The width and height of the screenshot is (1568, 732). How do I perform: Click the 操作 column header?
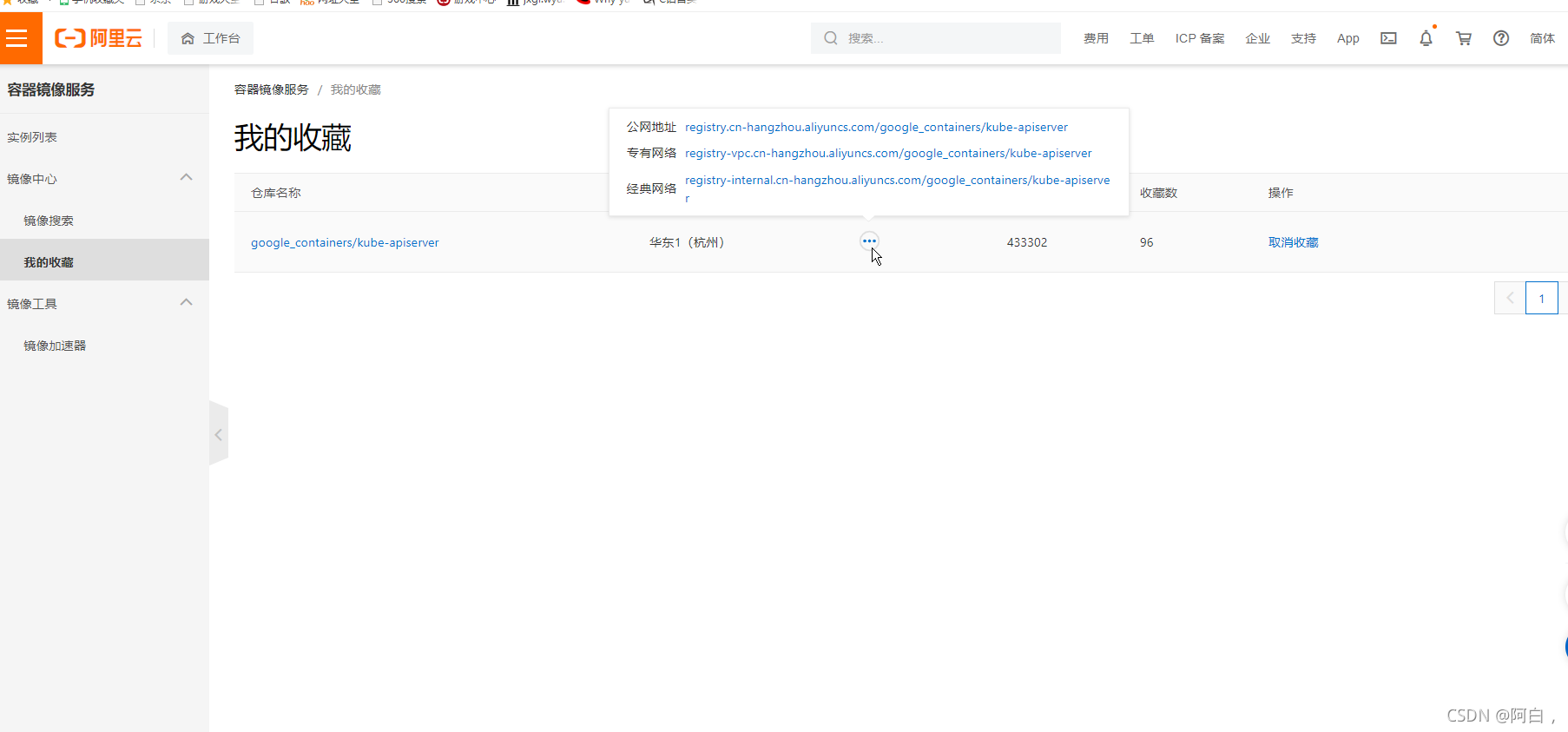pos(1281,193)
